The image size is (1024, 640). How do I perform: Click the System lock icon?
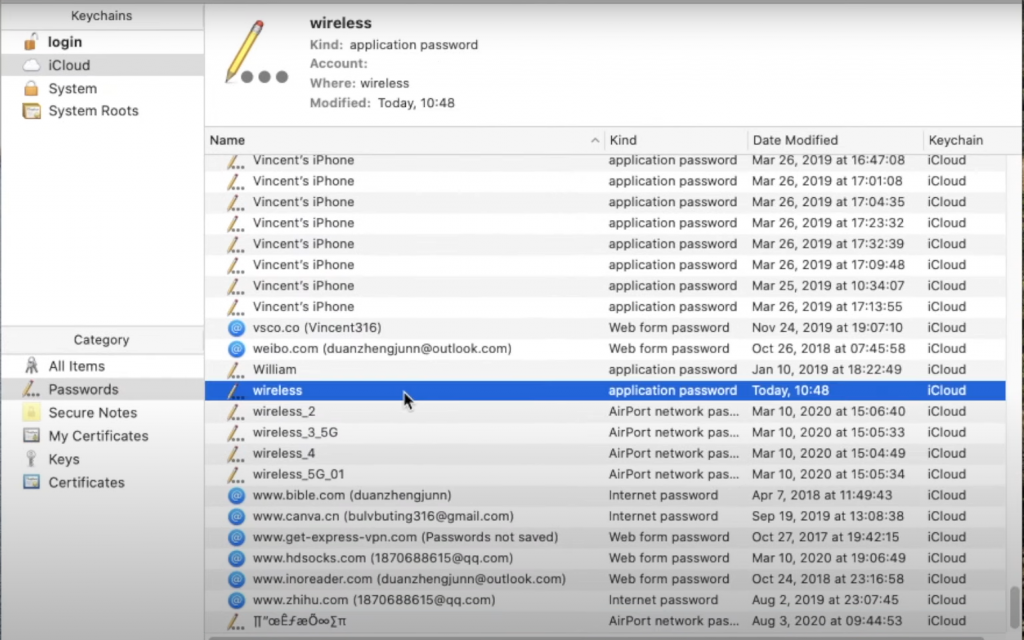(x=31, y=88)
